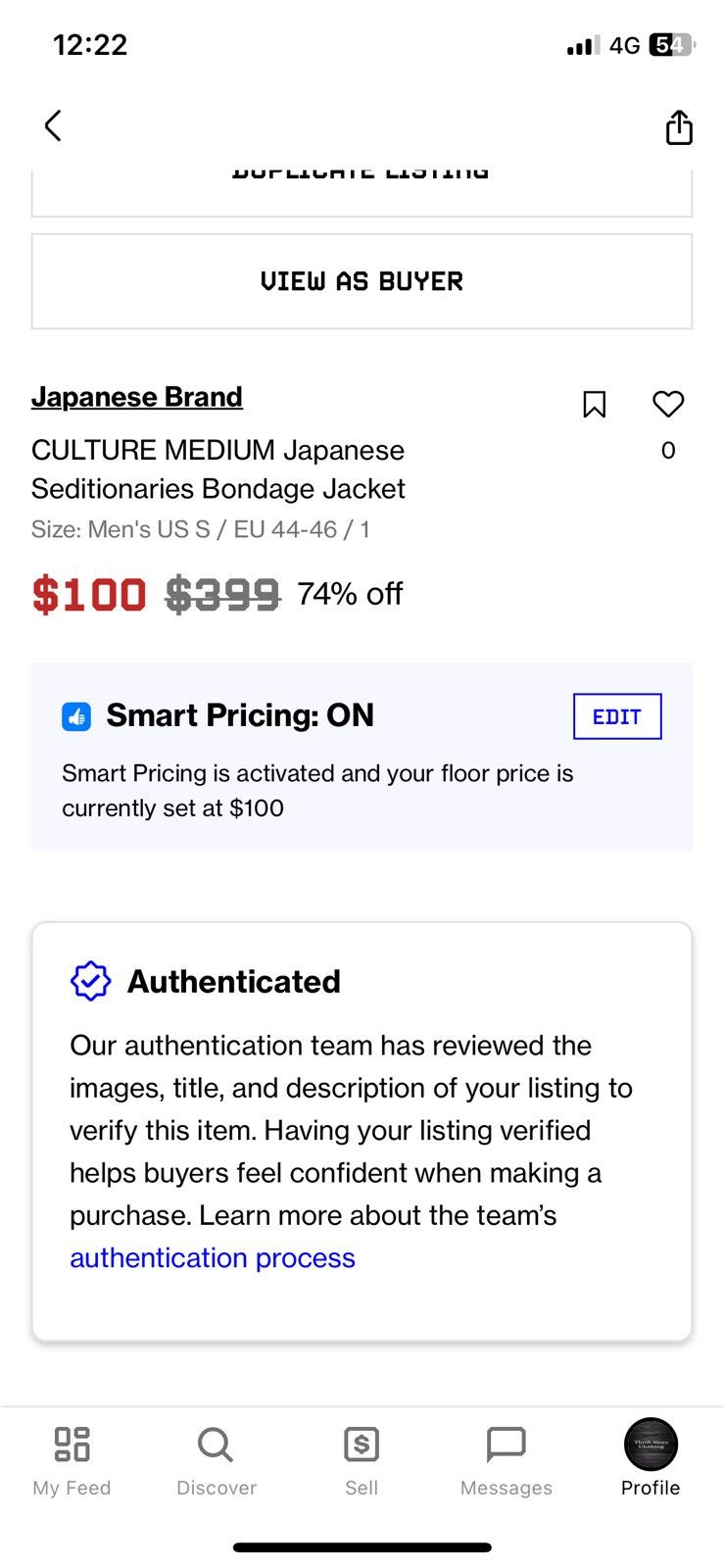
Task: Open the My Feed tab
Action: (72, 1461)
